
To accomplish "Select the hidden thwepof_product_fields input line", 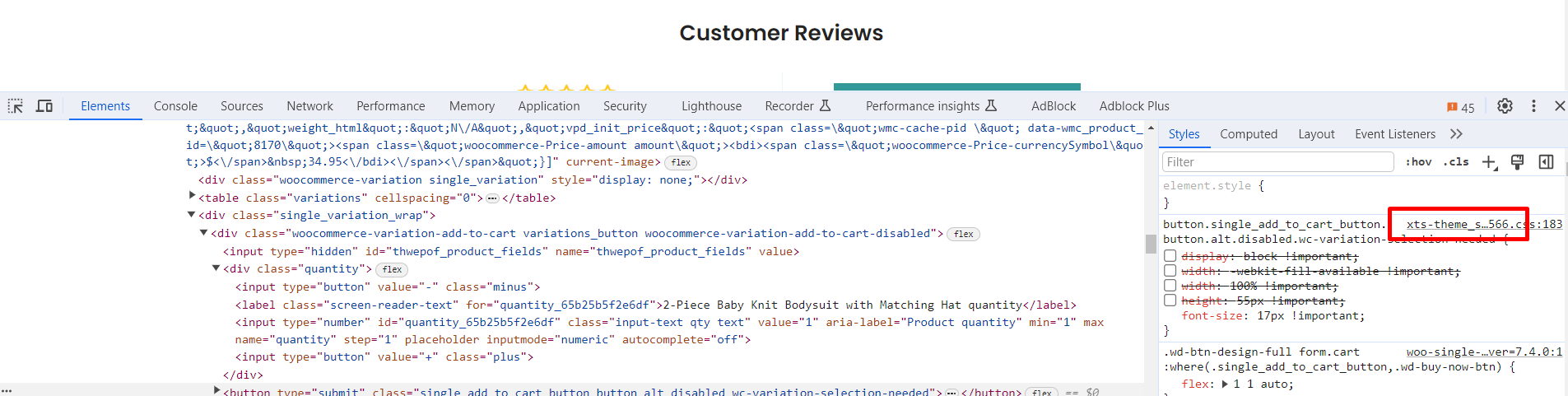I will tap(510, 251).
